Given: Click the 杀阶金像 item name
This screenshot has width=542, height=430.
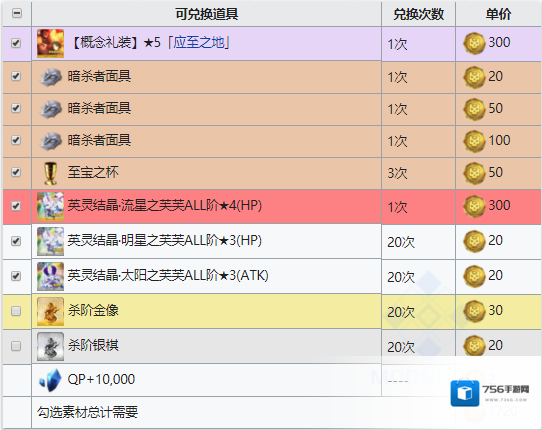Looking at the screenshot, I should click(x=93, y=310).
